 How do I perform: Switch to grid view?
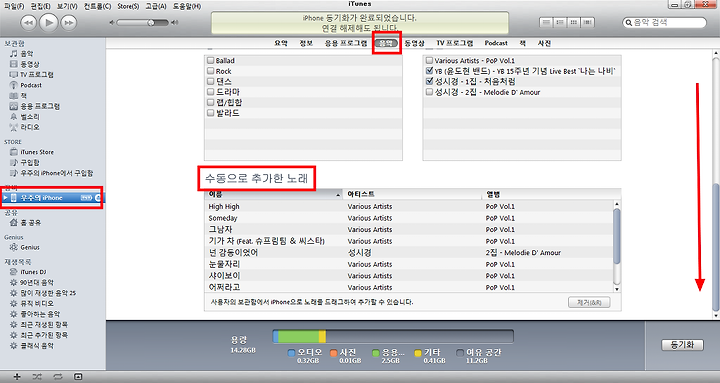click(x=574, y=22)
